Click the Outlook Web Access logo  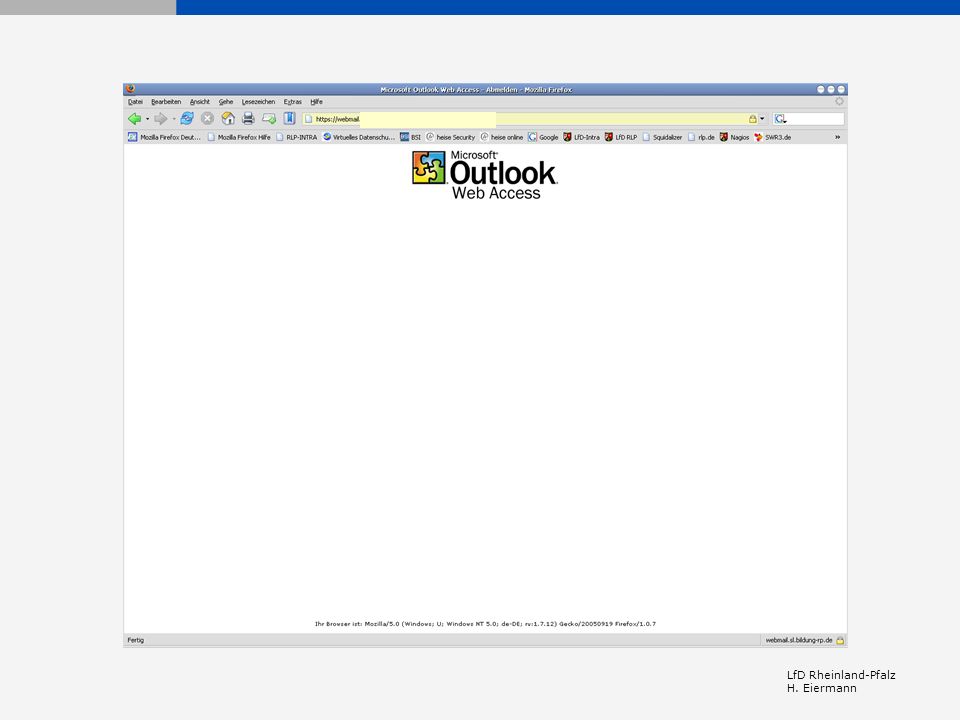(x=484, y=175)
